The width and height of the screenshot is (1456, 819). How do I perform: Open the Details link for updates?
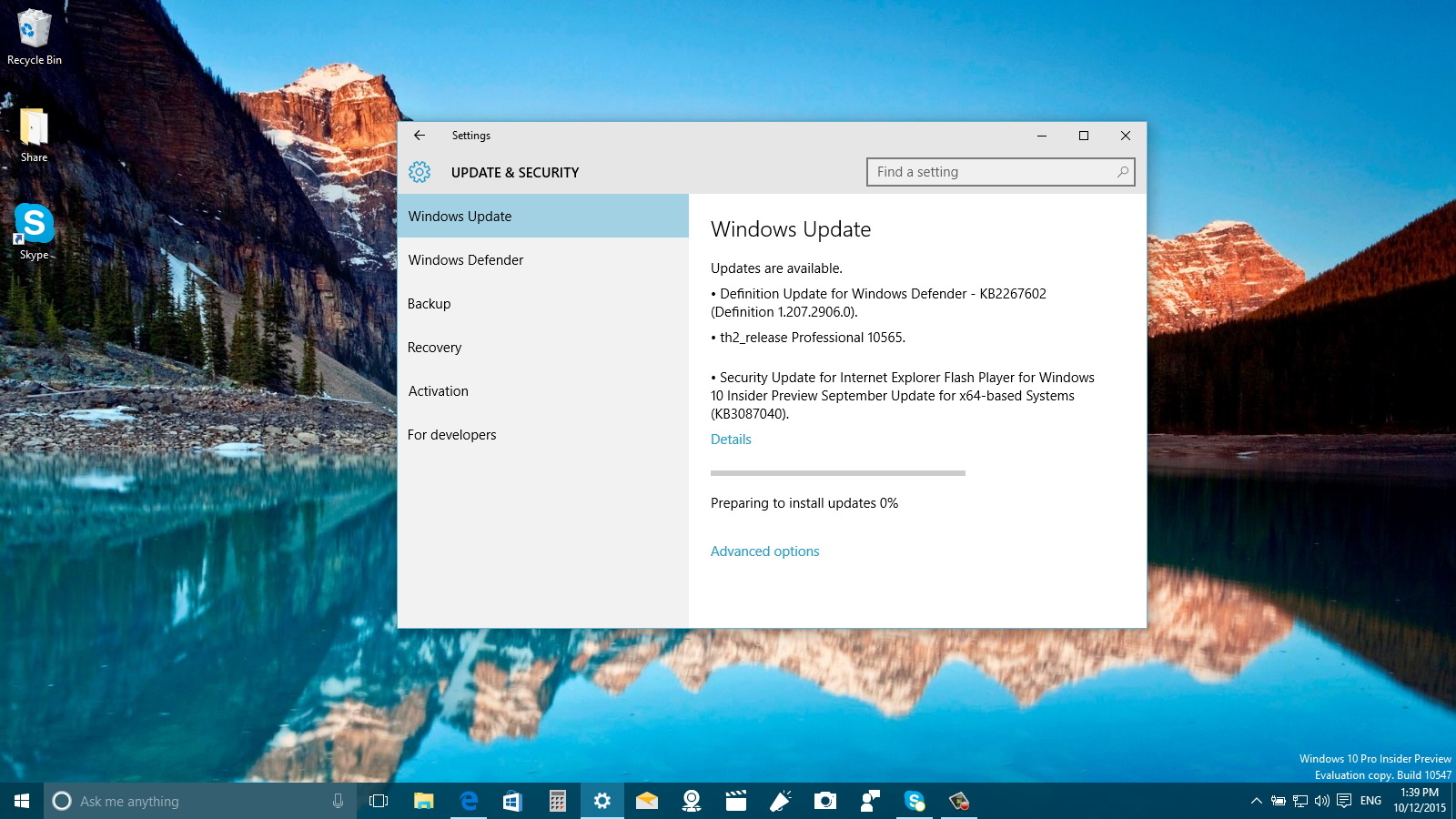coord(731,439)
